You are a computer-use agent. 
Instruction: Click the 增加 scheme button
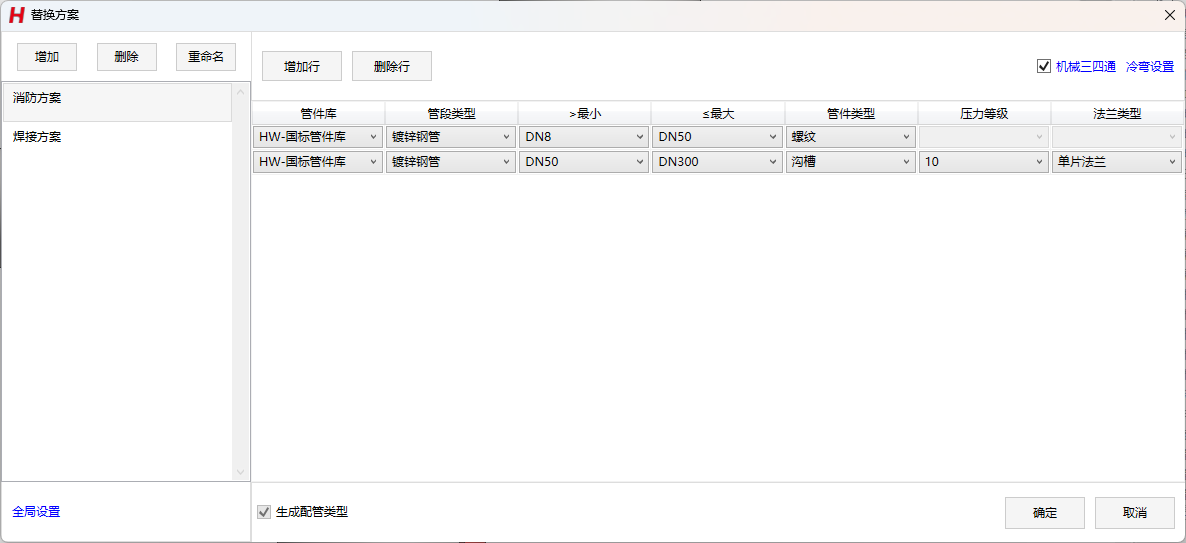[x=47, y=57]
